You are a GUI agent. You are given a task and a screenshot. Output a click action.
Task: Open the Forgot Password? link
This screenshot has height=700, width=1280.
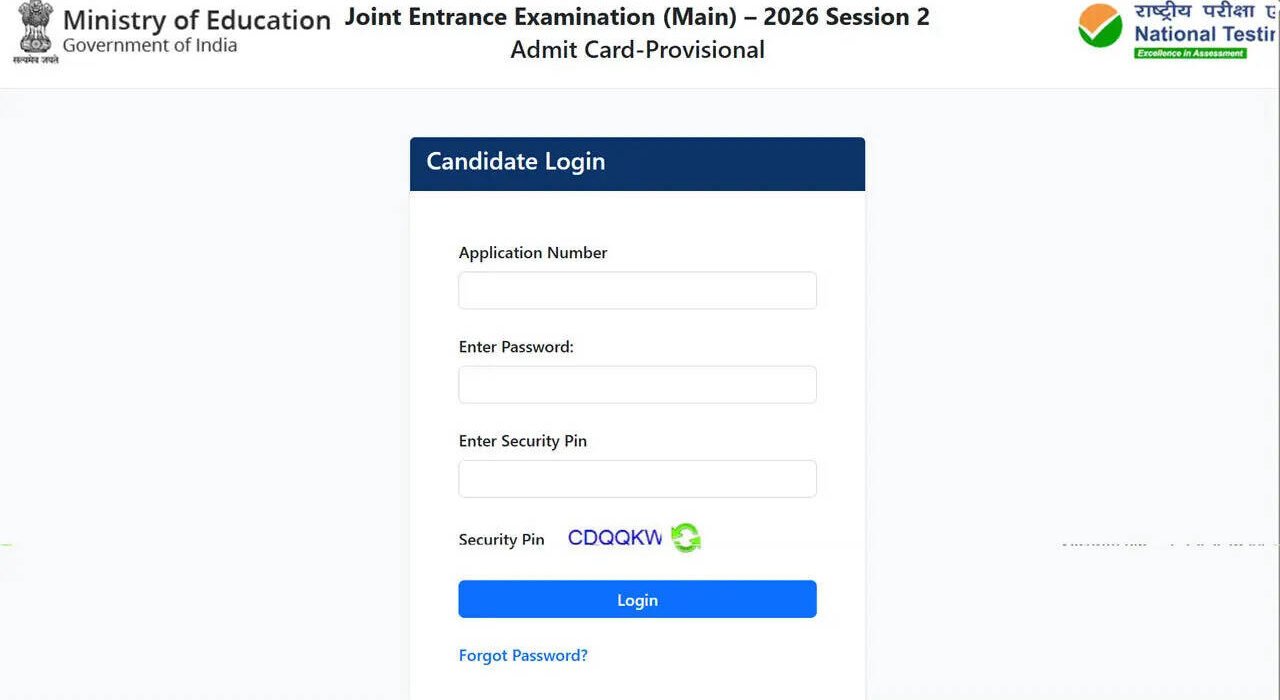[x=523, y=656]
